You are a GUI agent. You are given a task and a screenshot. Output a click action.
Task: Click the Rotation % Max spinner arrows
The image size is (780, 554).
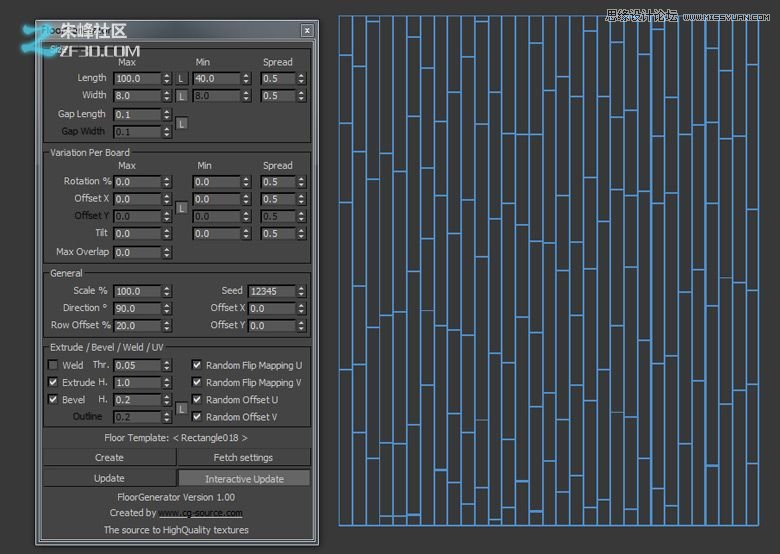pyautogui.click(x=167, y=183)
